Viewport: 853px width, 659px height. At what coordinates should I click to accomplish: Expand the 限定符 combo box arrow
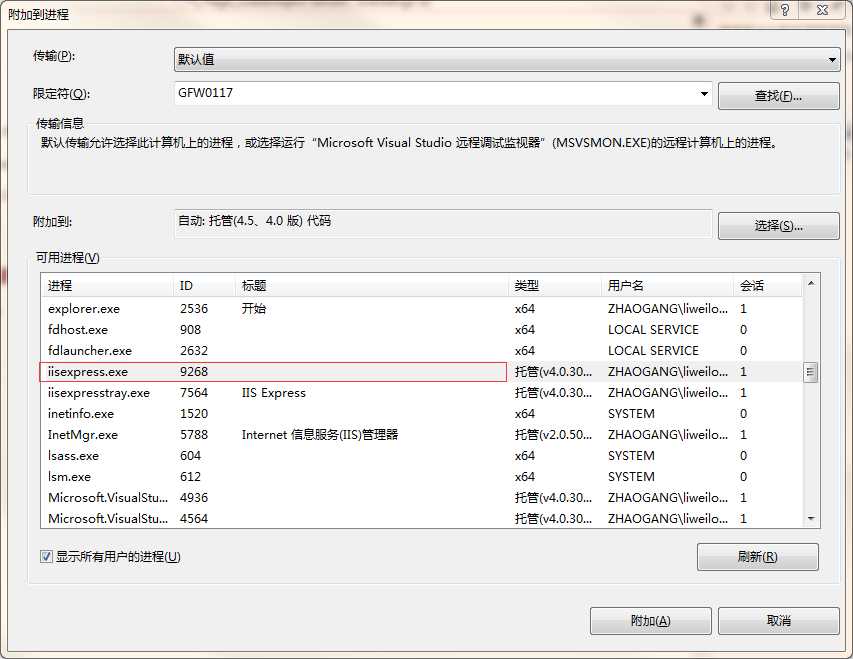pos(704,94)
